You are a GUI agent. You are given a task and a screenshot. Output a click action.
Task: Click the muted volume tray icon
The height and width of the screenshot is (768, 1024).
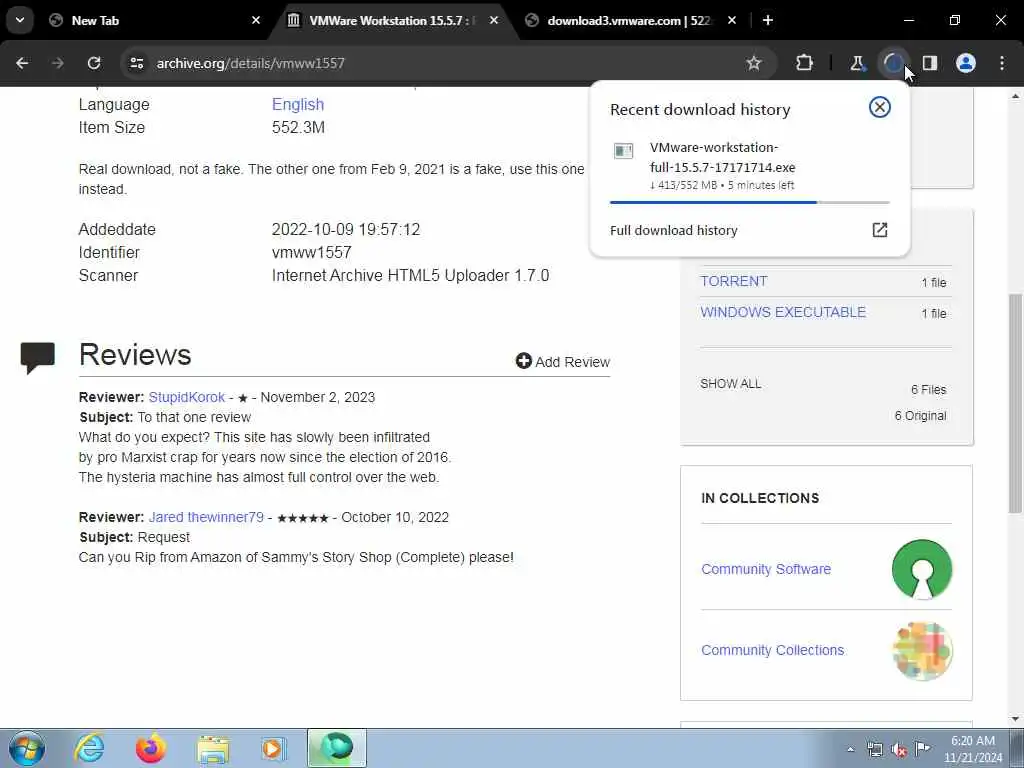(x=899, y=749)
